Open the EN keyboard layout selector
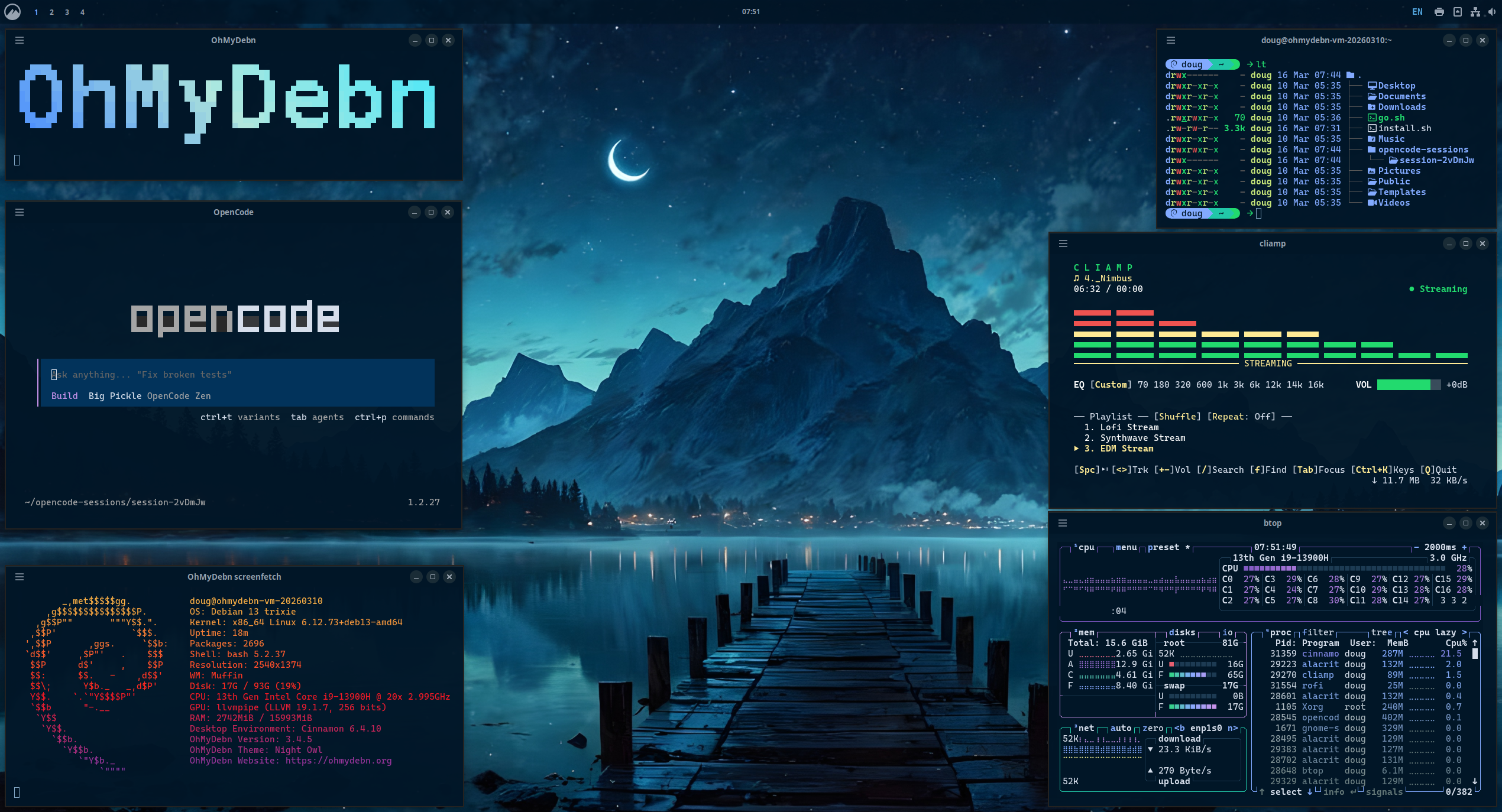 (1417, 12)
